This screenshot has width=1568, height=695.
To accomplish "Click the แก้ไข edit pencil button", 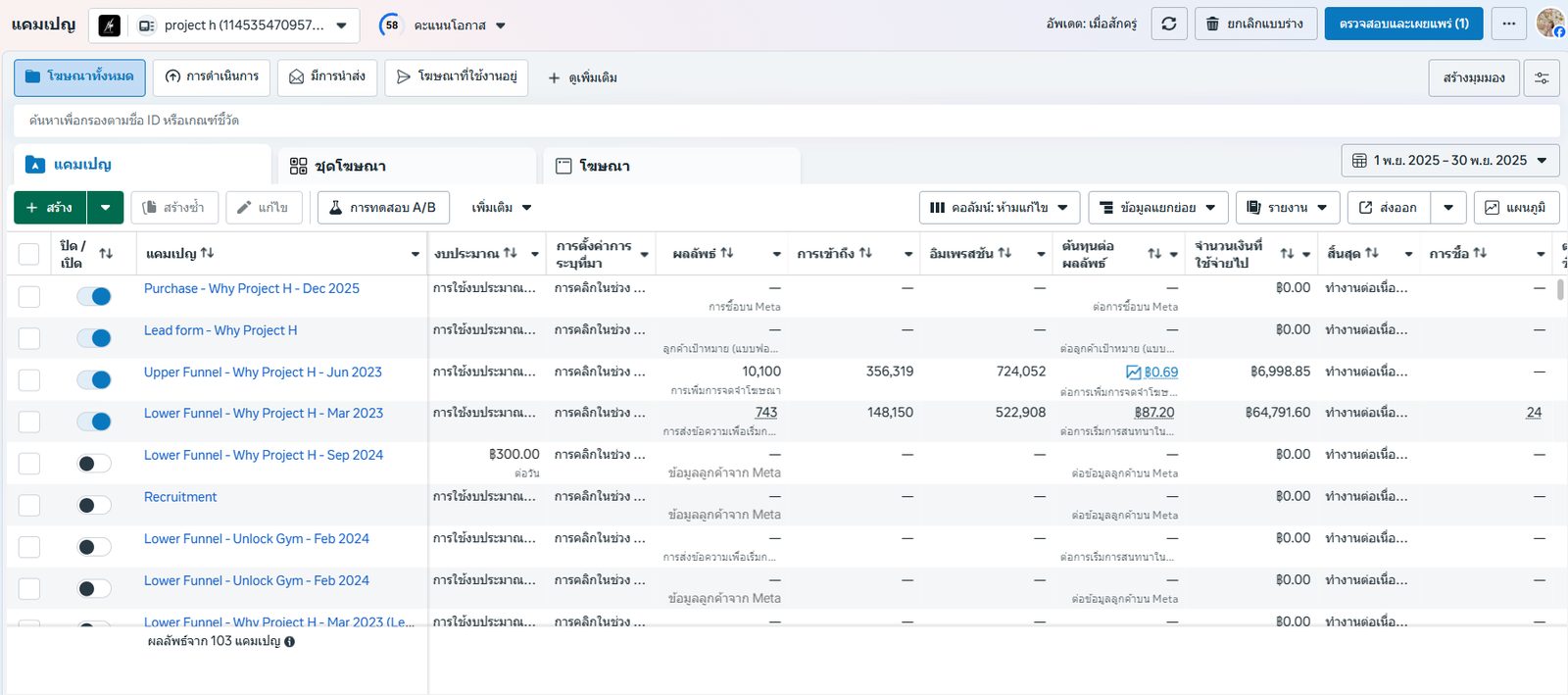I will (264, 208).
